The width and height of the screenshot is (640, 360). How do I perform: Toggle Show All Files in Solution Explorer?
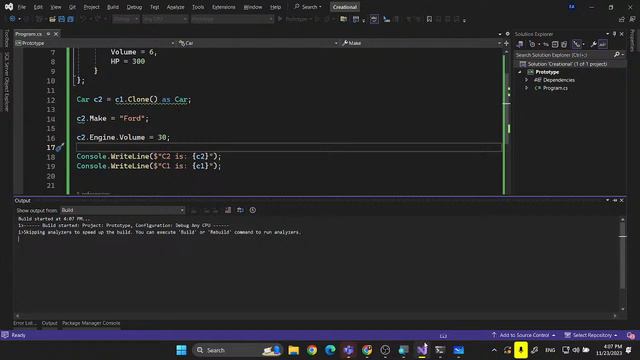pos(564,44)
